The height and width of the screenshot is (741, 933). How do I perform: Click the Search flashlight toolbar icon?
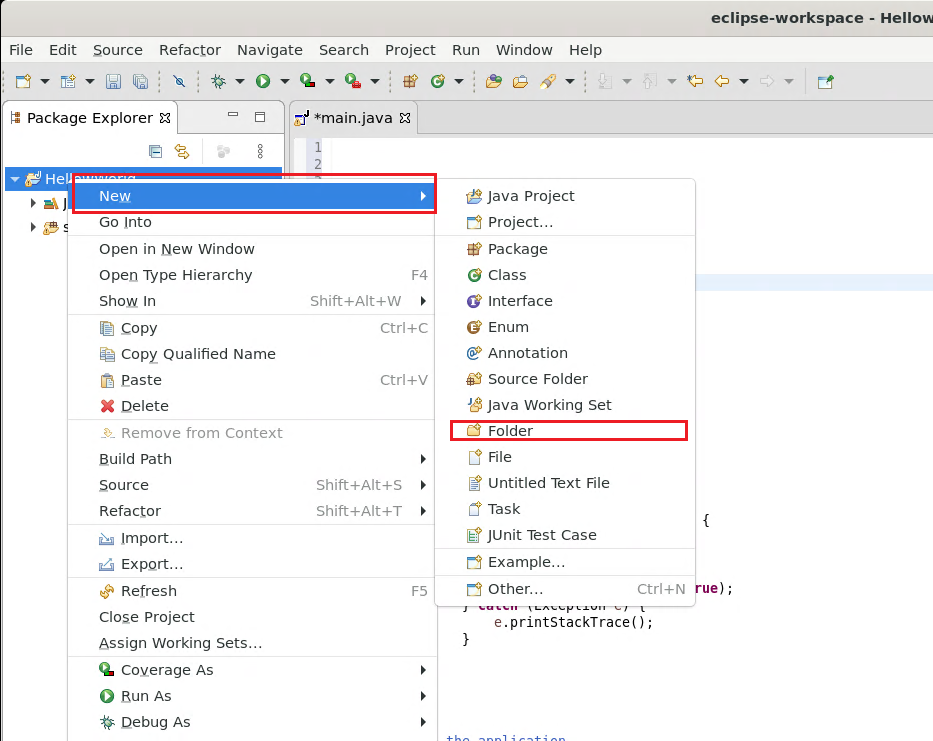(x=548, y=81)
